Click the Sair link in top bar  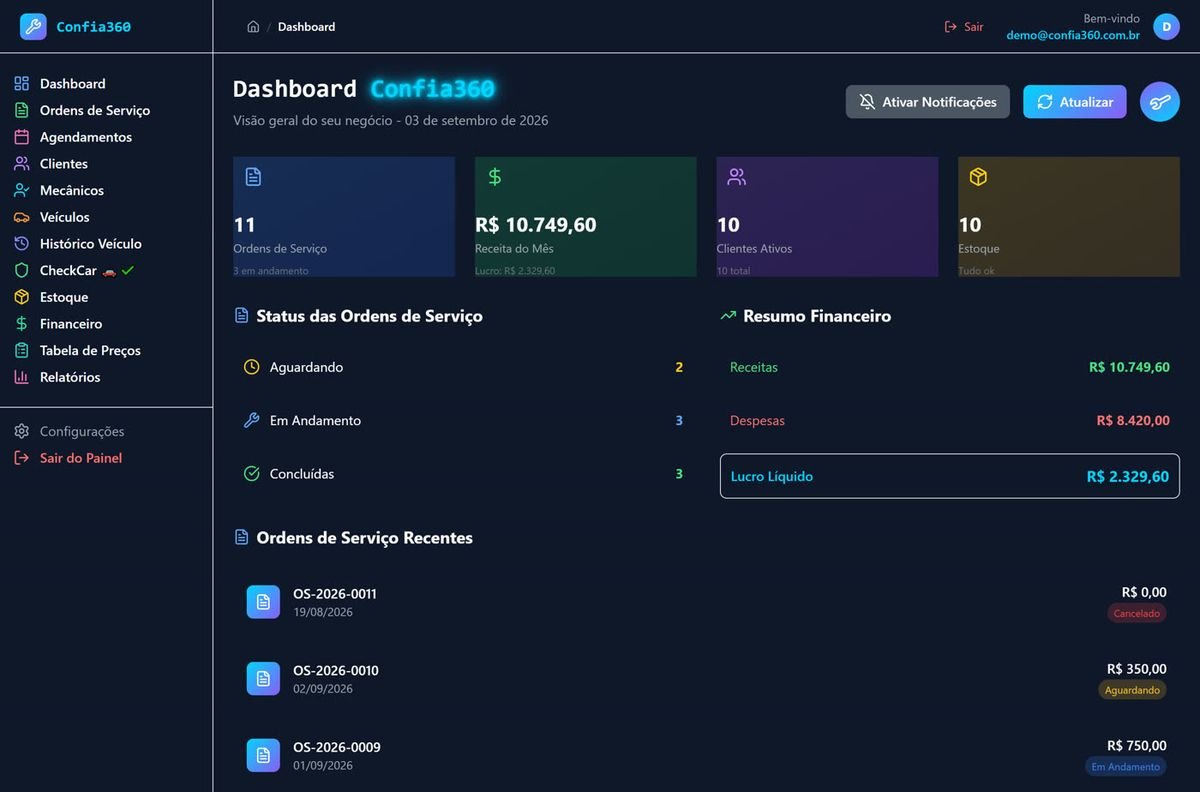964,27
